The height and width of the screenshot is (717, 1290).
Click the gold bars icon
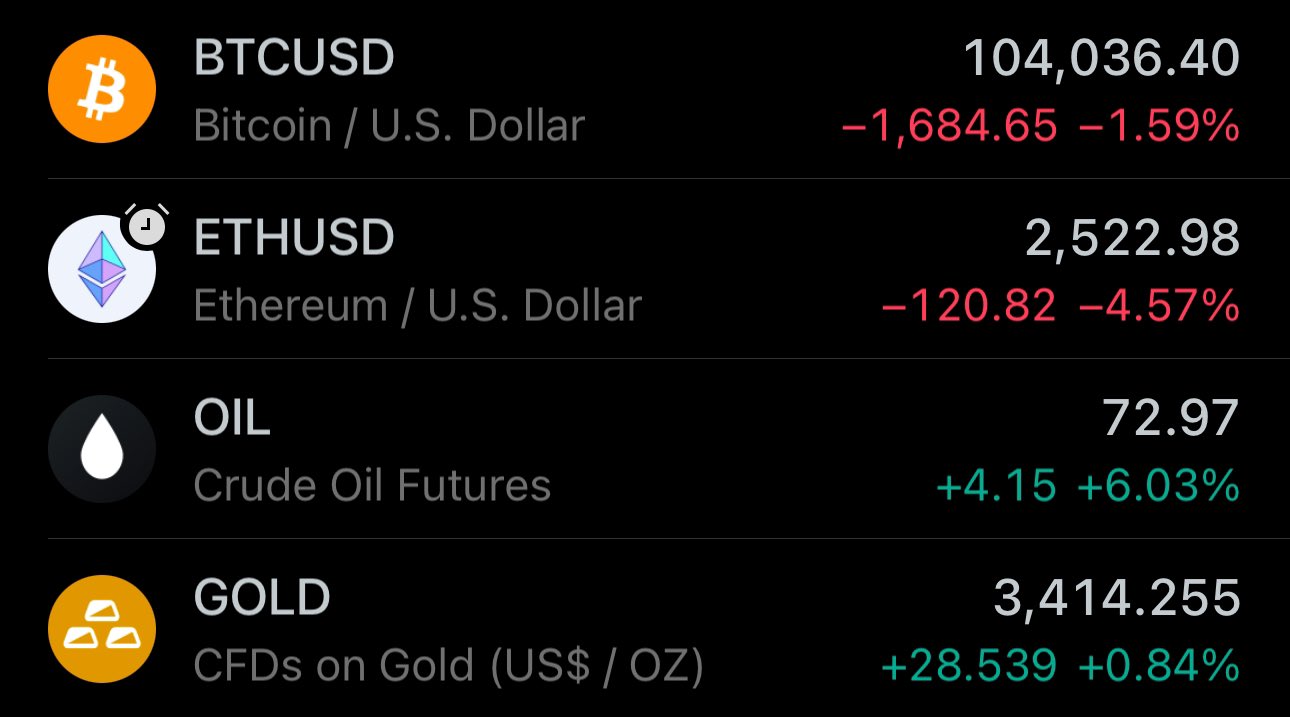coord(102,629)
